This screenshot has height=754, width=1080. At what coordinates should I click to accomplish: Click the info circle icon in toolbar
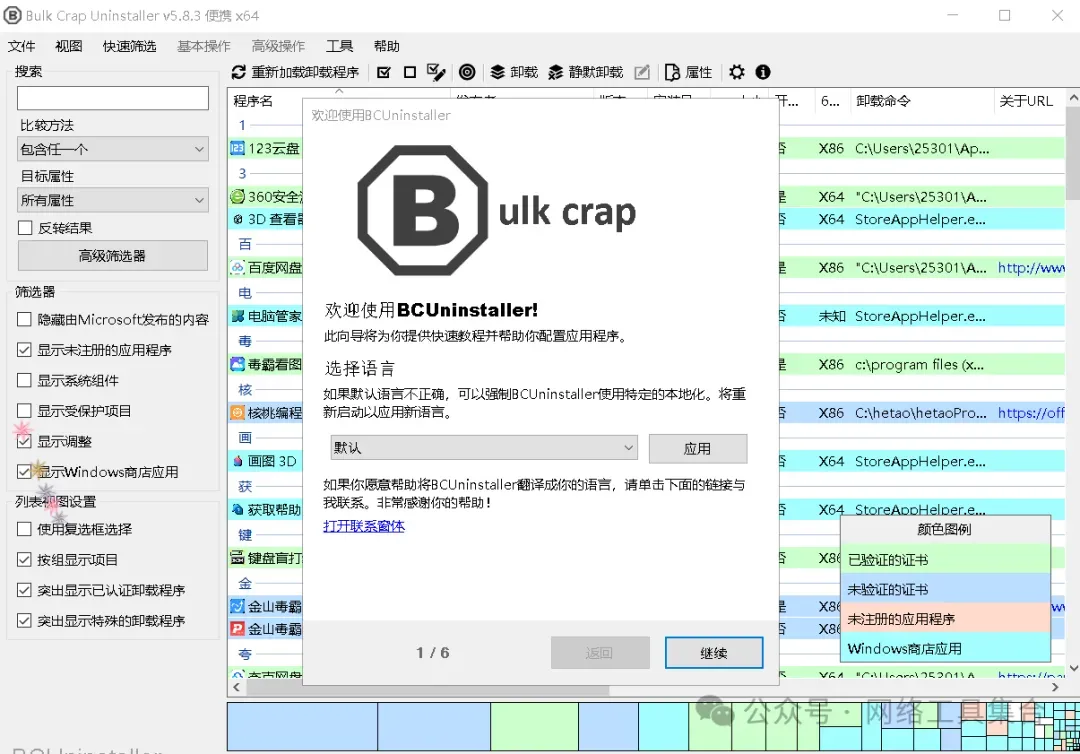(762, 72)
